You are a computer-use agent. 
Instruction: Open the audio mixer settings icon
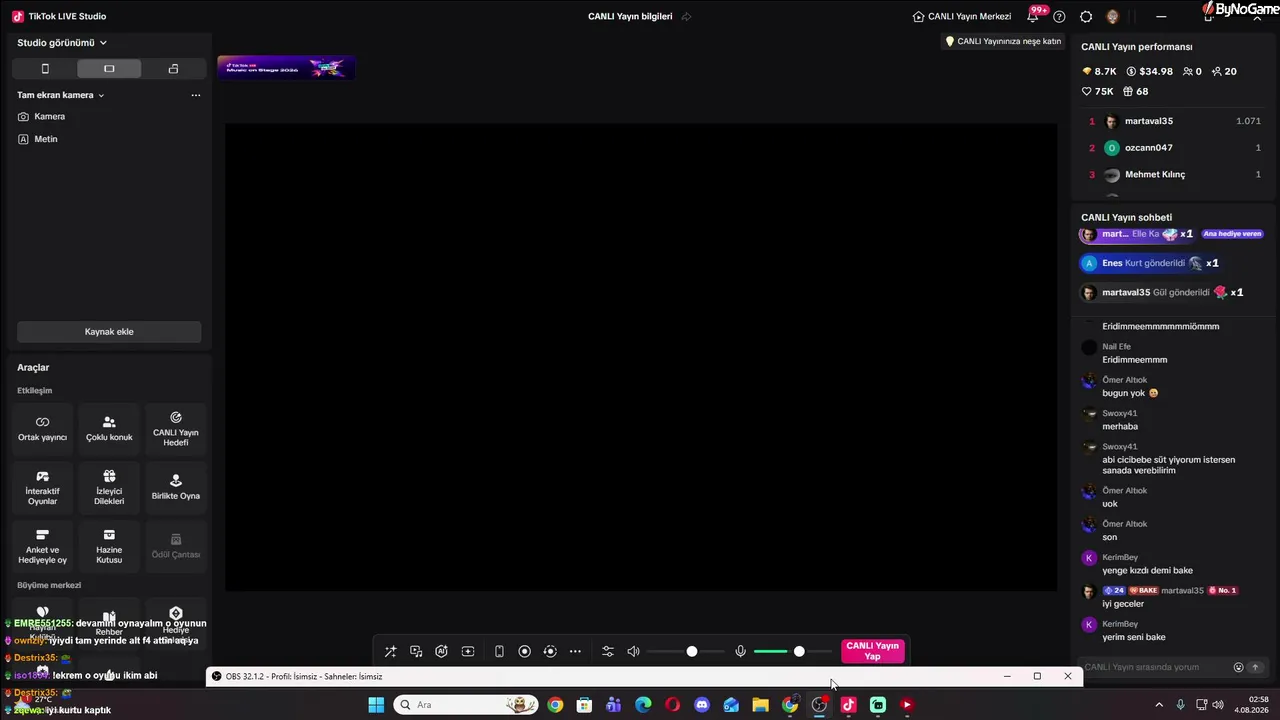(x=607, y=652)
